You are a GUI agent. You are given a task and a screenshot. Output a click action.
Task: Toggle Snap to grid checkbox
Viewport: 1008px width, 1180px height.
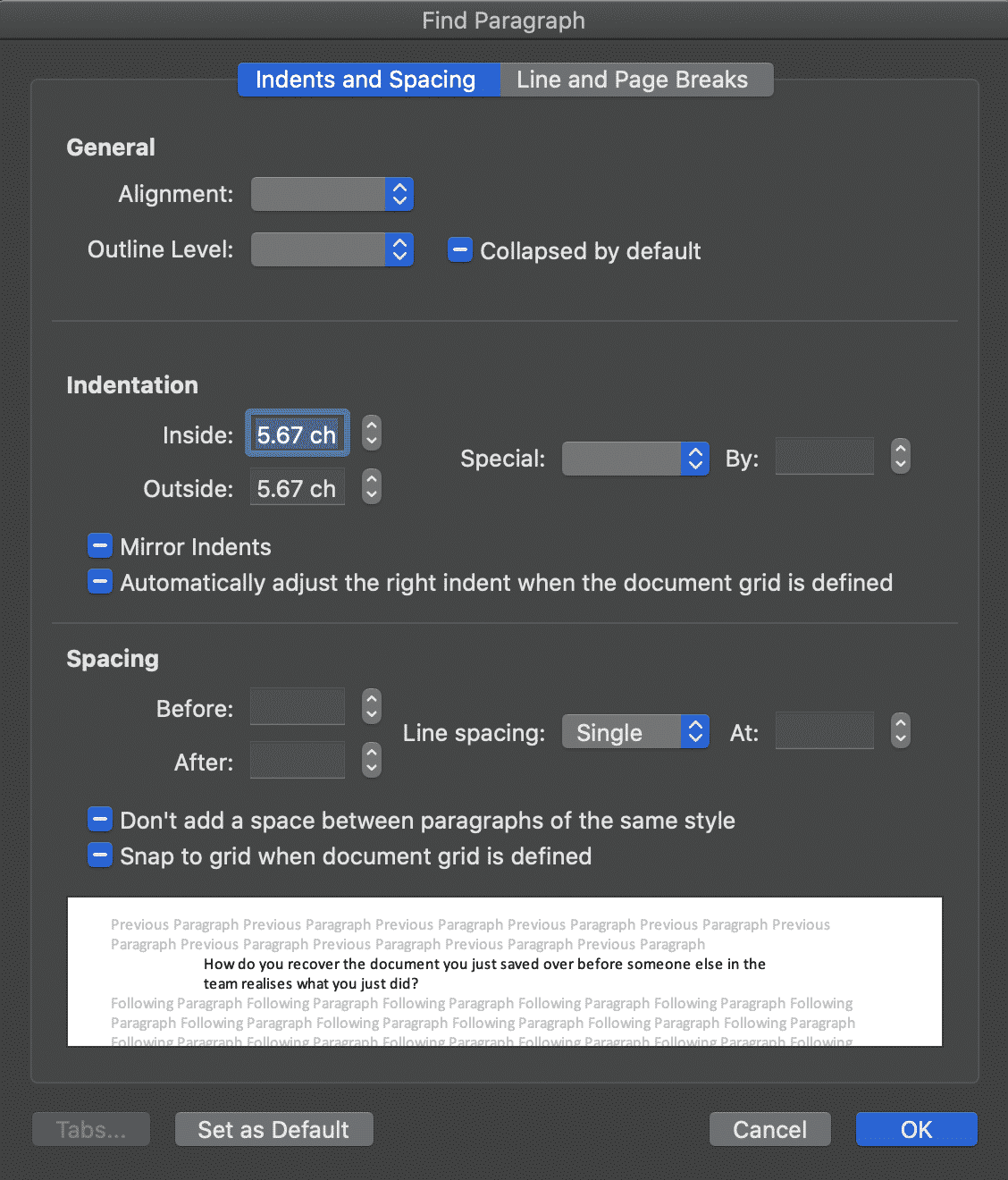click(x=100, y=855)
